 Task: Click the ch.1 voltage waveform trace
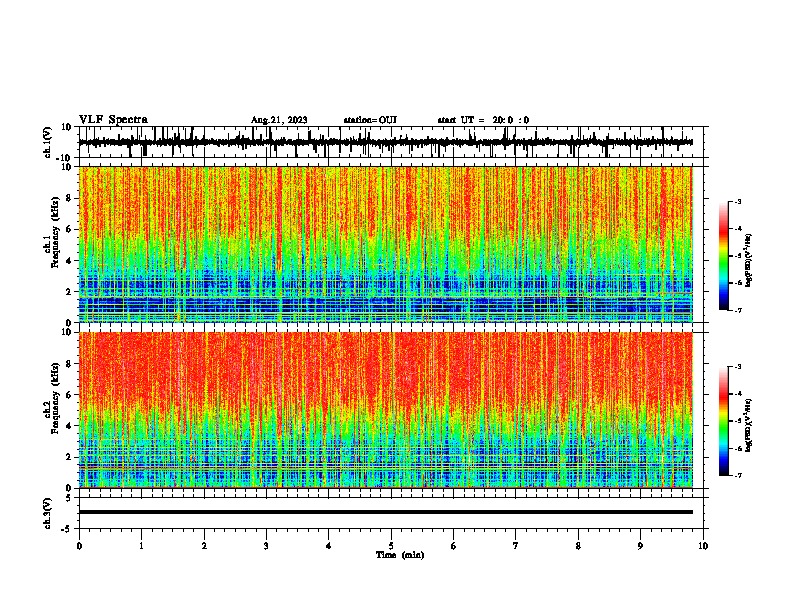[385, 142]
